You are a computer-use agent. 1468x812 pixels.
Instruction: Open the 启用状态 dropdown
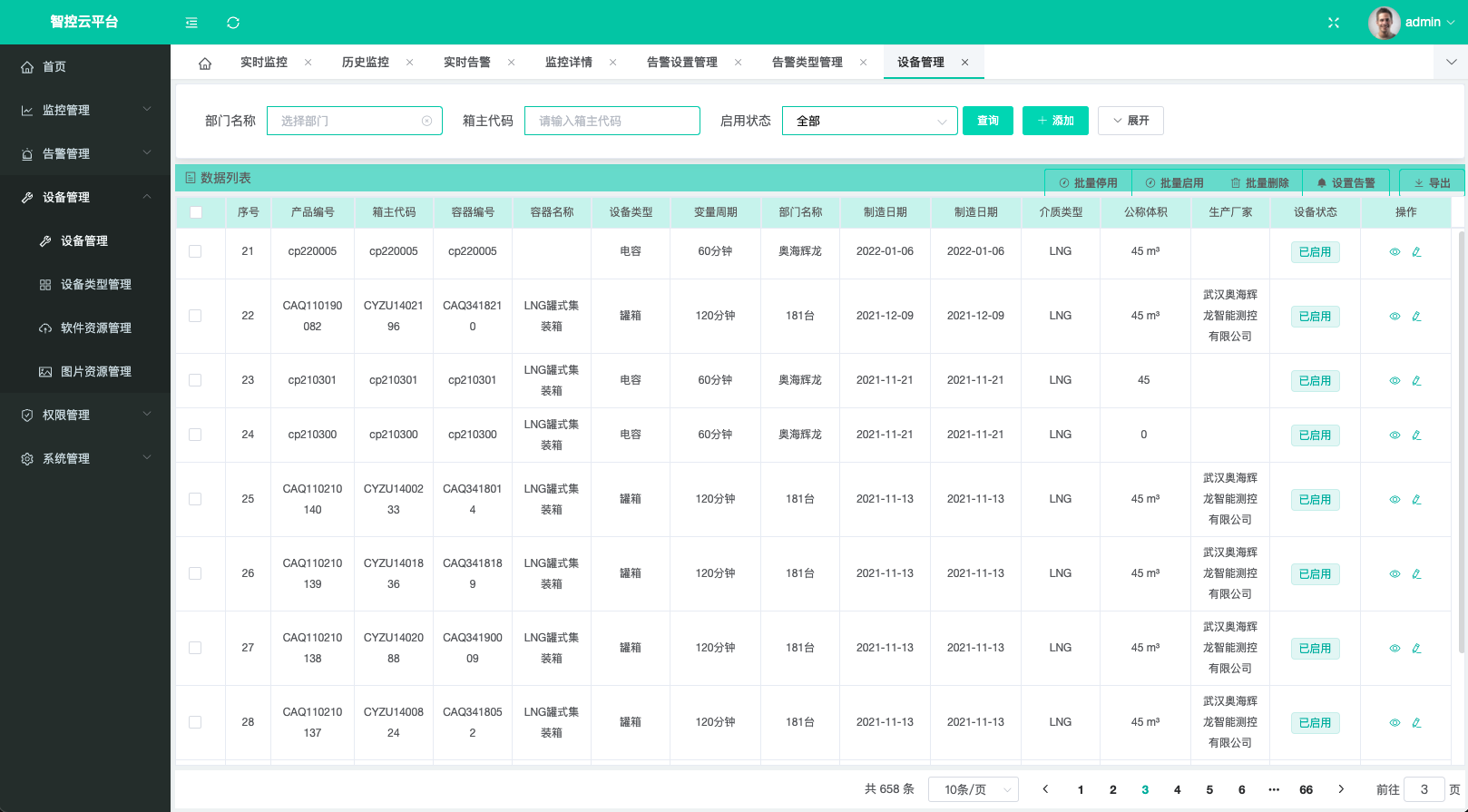(869, 121)
